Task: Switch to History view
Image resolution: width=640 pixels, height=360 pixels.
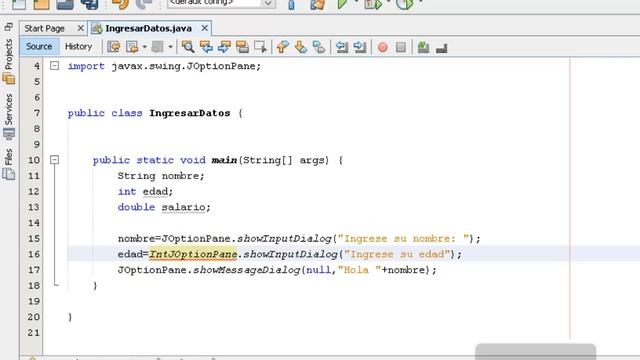Action: click(78, 47)
